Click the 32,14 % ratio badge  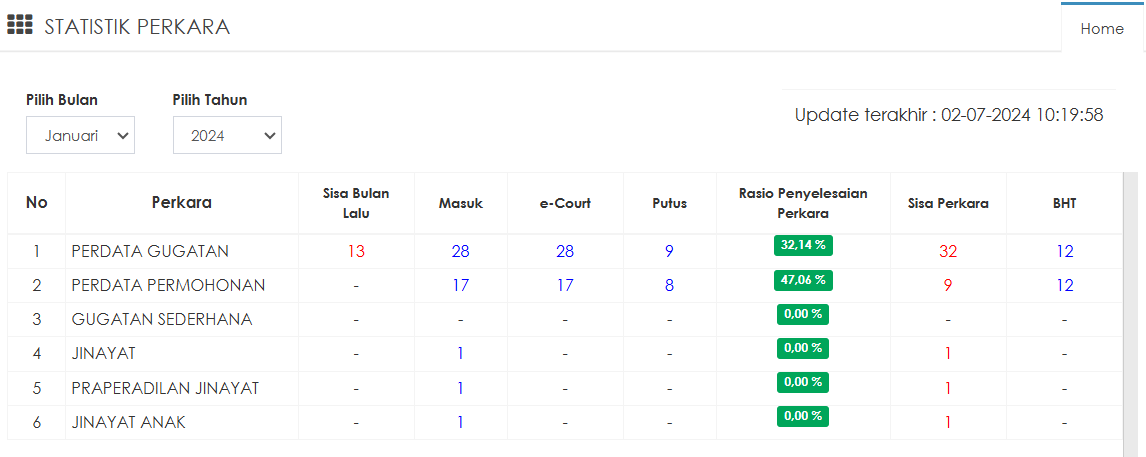[x=803, y=246]
